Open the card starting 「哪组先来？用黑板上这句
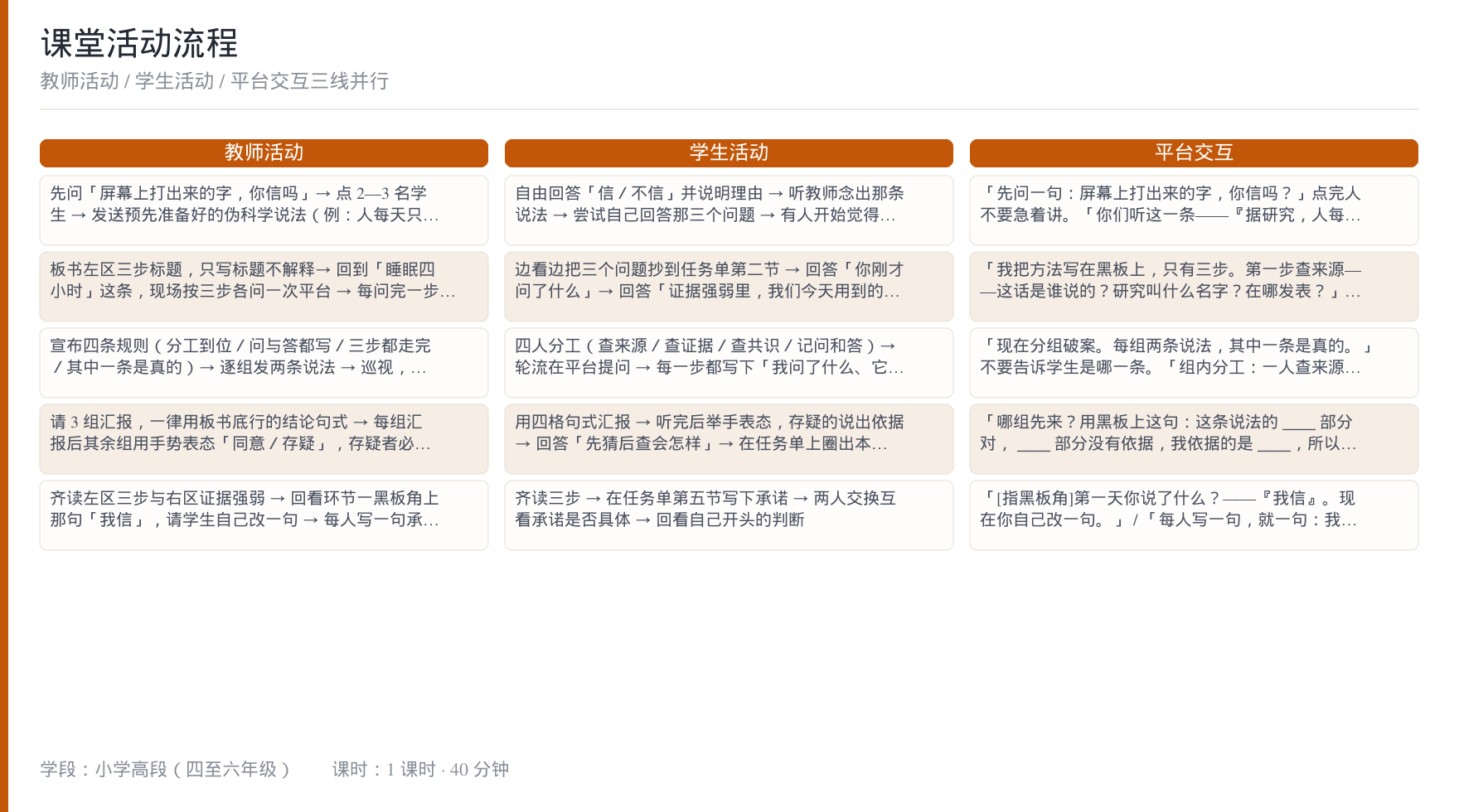Viewport: 1459px width, 812px height. (x=1194, y=439)
